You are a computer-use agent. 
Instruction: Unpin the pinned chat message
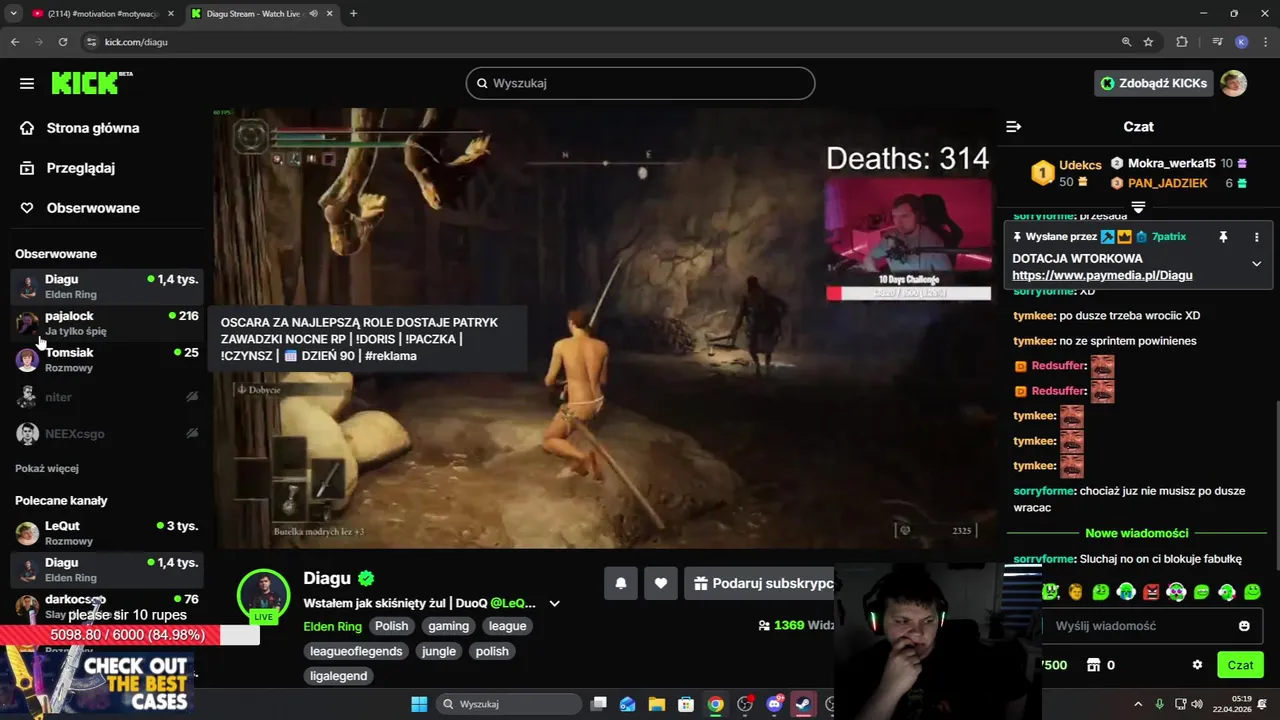[x=1222, y=237]
